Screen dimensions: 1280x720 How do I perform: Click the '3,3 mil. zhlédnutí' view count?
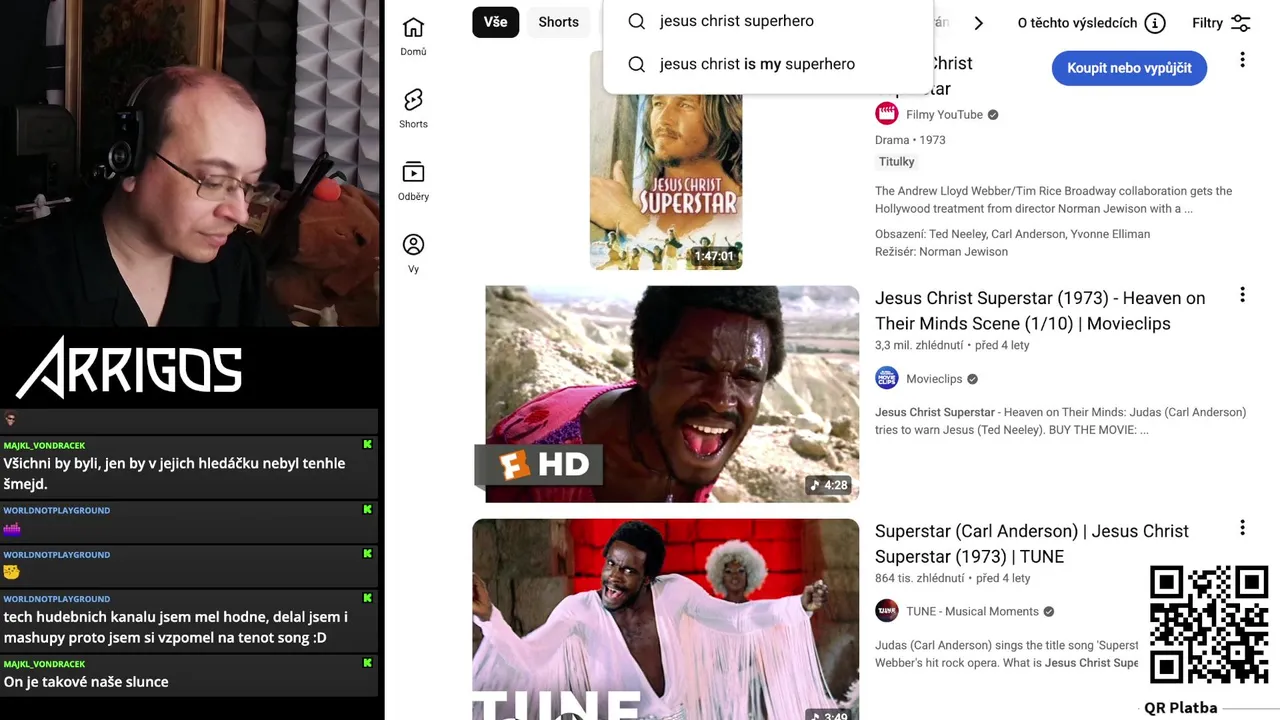point(919,345)
